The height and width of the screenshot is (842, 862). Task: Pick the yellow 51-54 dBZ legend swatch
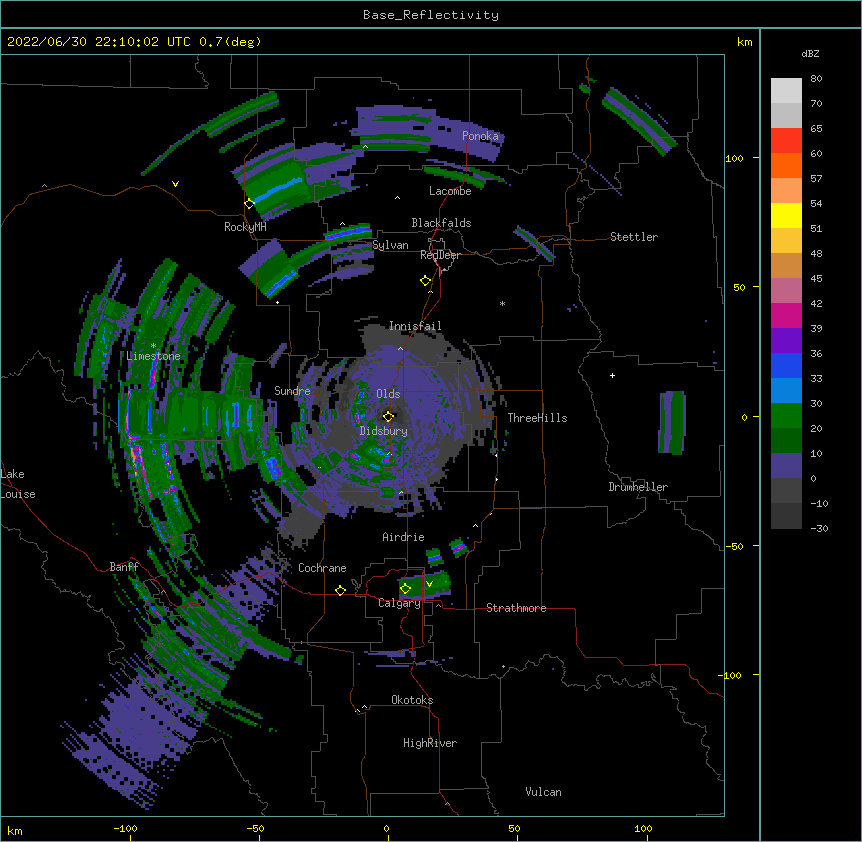coord(786,215)
